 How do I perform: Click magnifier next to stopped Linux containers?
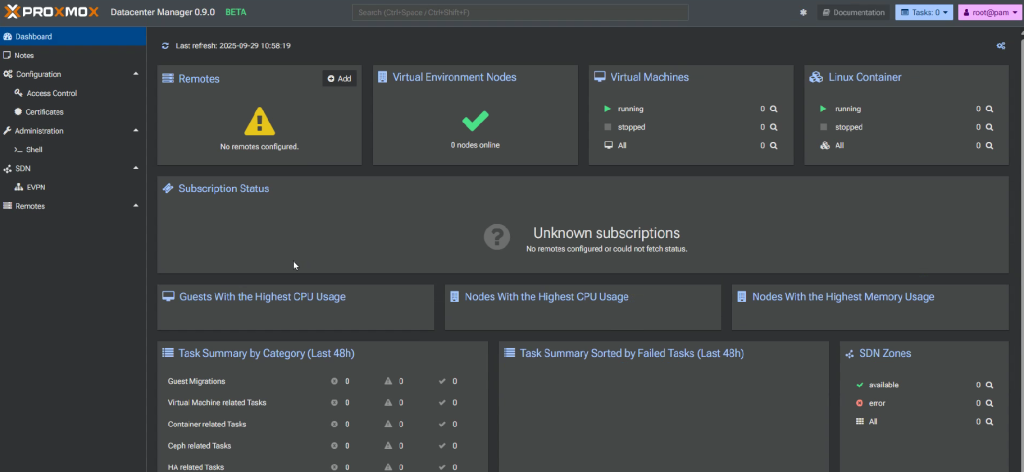click(989, 127)
